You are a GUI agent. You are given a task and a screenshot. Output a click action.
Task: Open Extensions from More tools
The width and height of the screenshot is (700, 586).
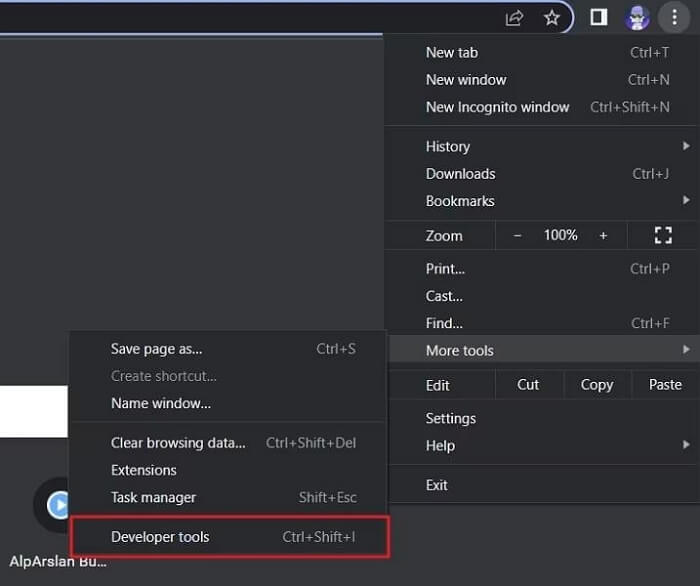(x=229, y=470)
